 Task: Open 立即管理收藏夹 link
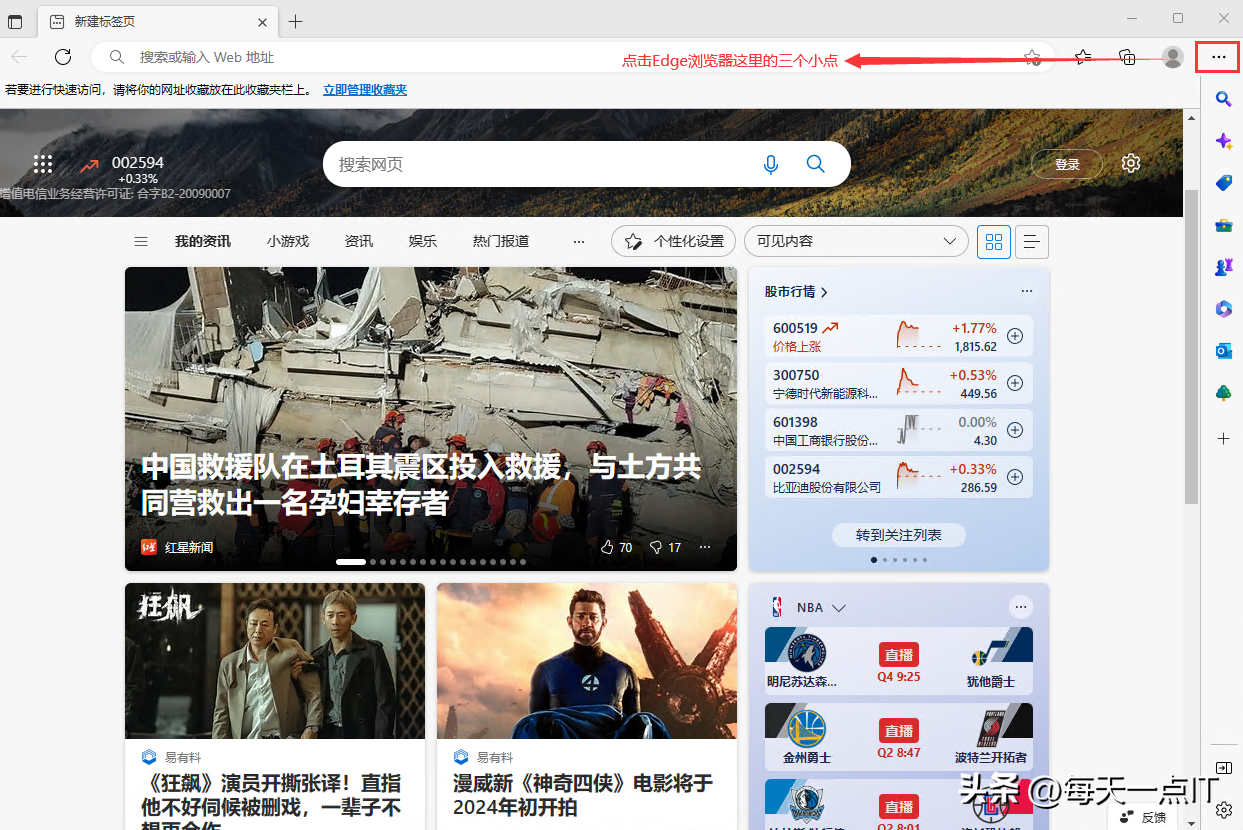365,90
